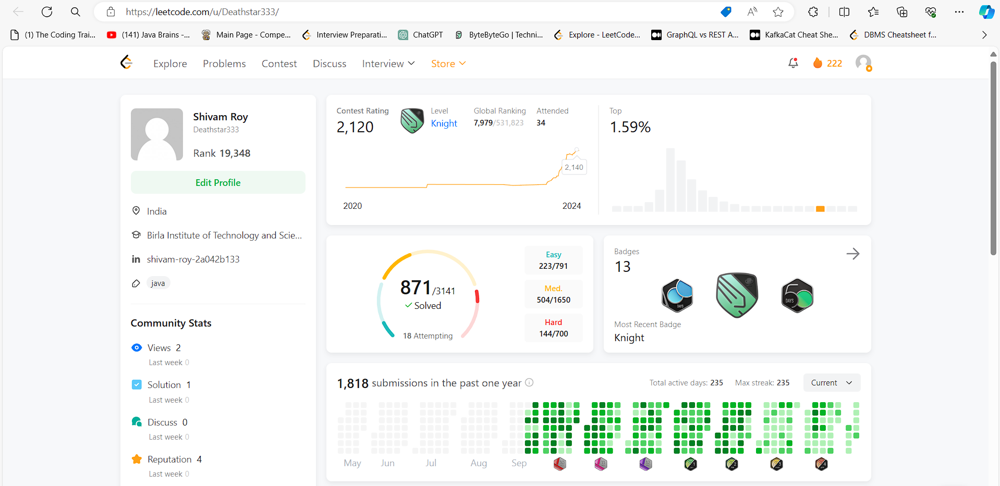Open the notifications bell icon
This screenshot has width=1000, height=486.
[793, 63]
